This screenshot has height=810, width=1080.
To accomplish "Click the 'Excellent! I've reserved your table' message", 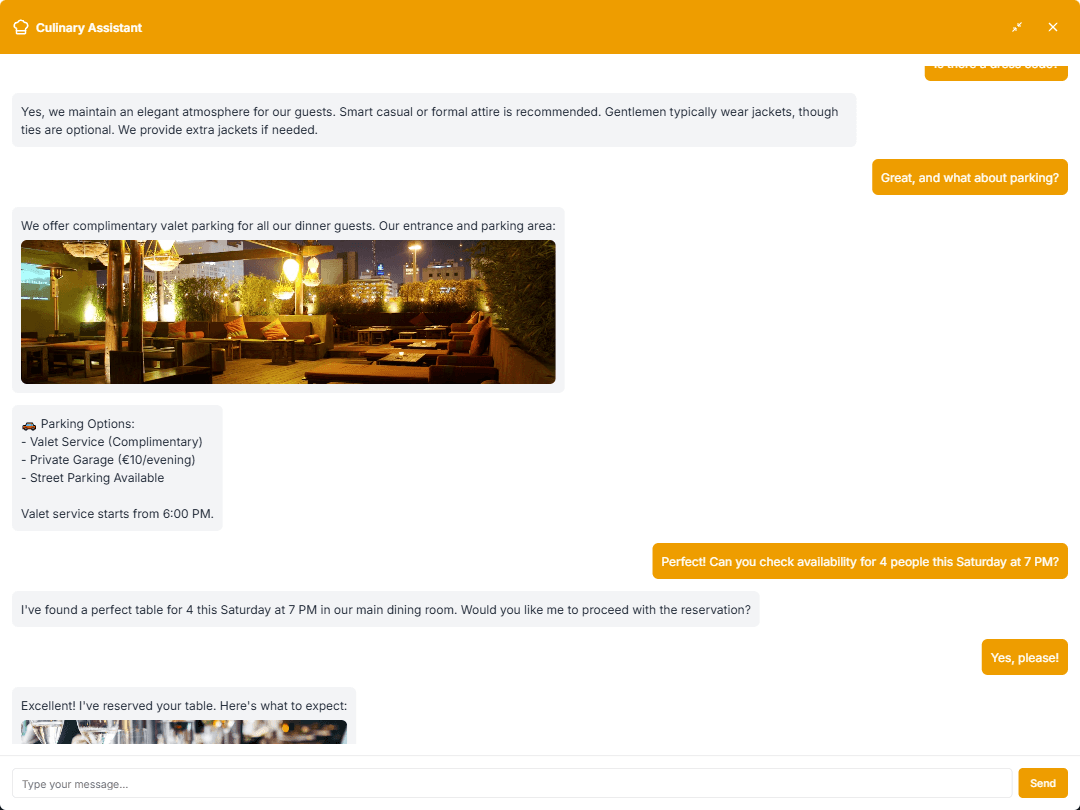I will [183, 705].
